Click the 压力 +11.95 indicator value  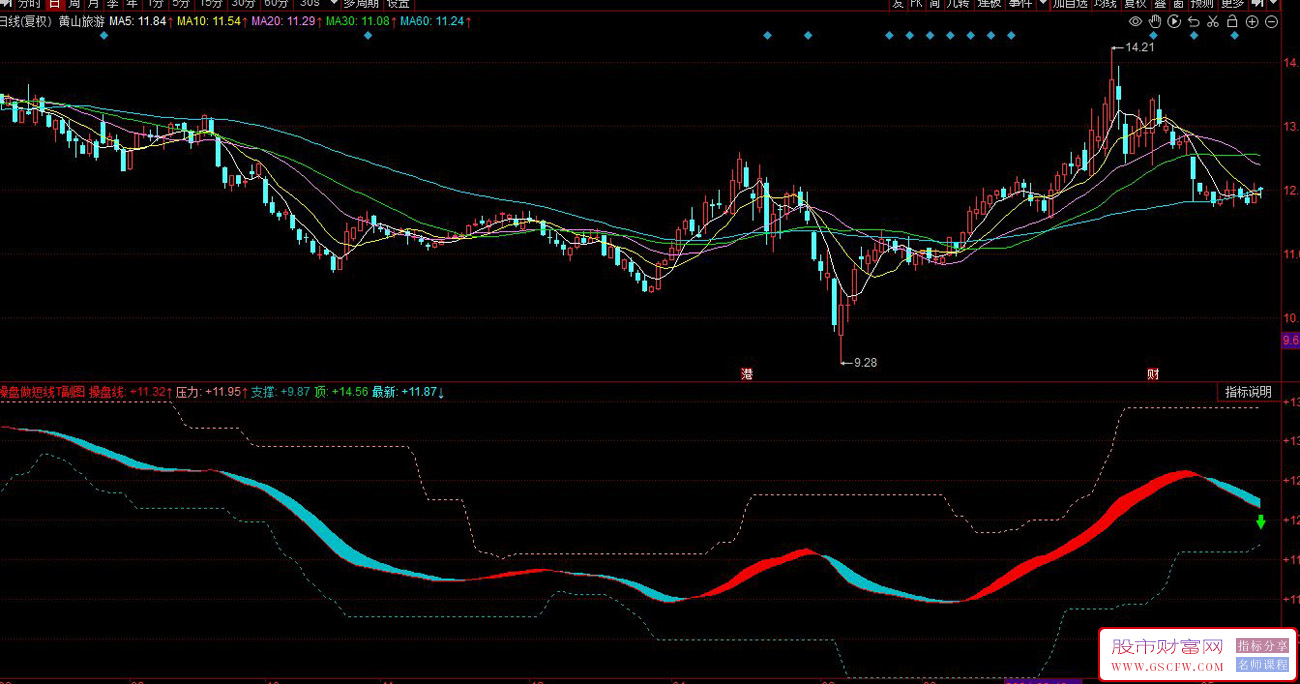click(210, 392)
